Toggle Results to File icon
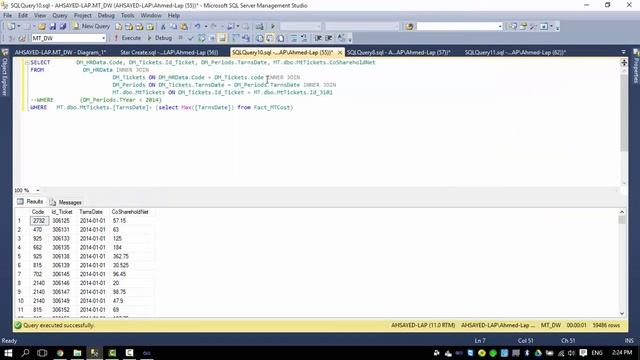 click(x=281, y=38)
